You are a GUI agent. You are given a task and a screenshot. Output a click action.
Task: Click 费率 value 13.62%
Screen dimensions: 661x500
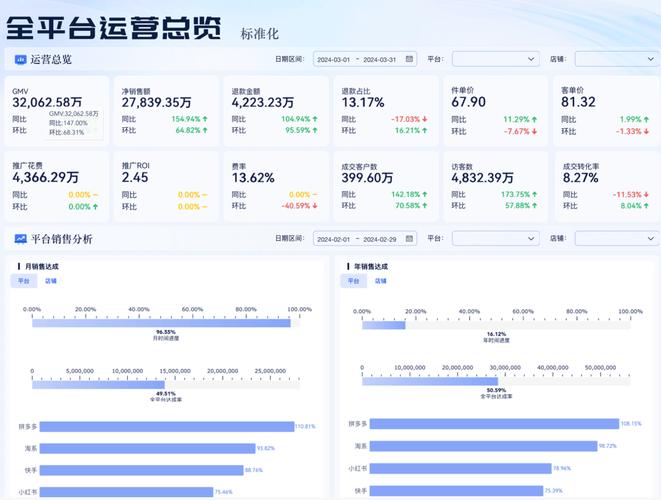(253, 178)
